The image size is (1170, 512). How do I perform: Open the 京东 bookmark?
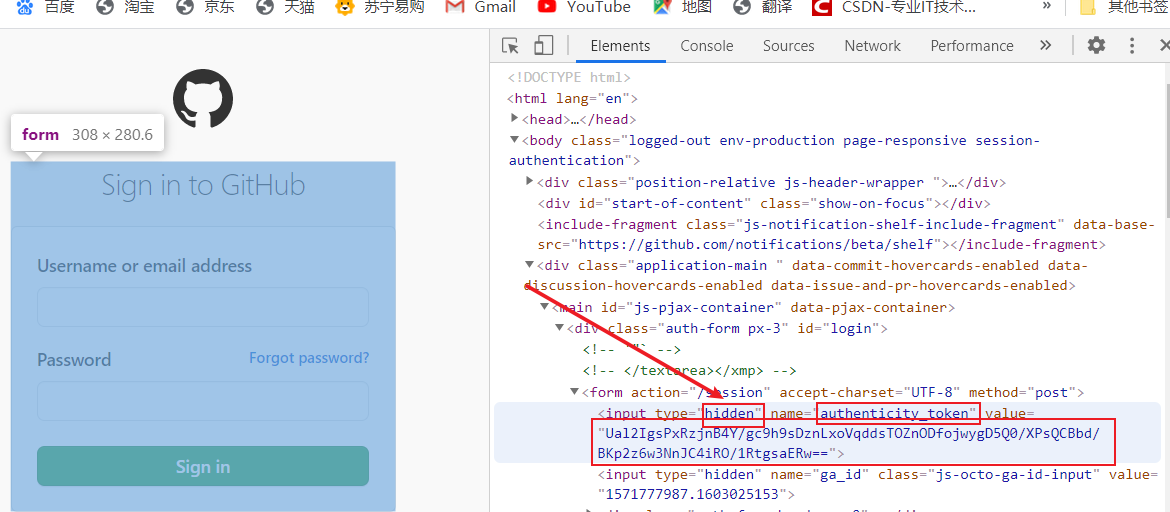pyautogui.click(x=205, y=7)
